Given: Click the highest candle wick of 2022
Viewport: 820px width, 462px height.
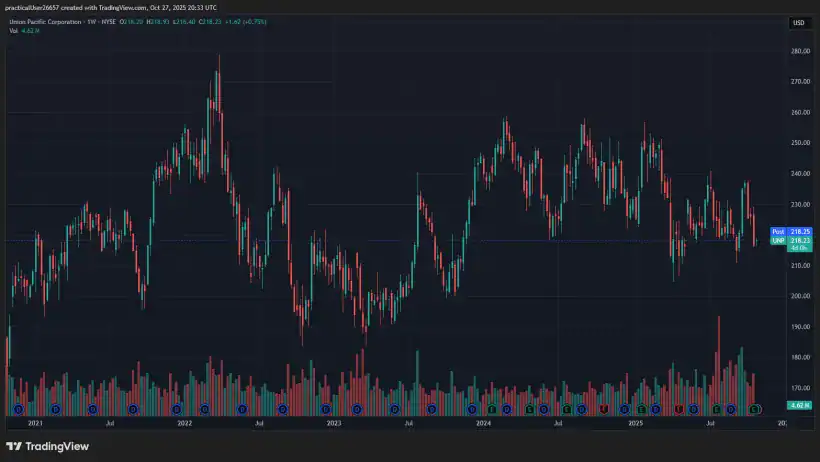Looking at the screenshot, I should coord(218,58).
